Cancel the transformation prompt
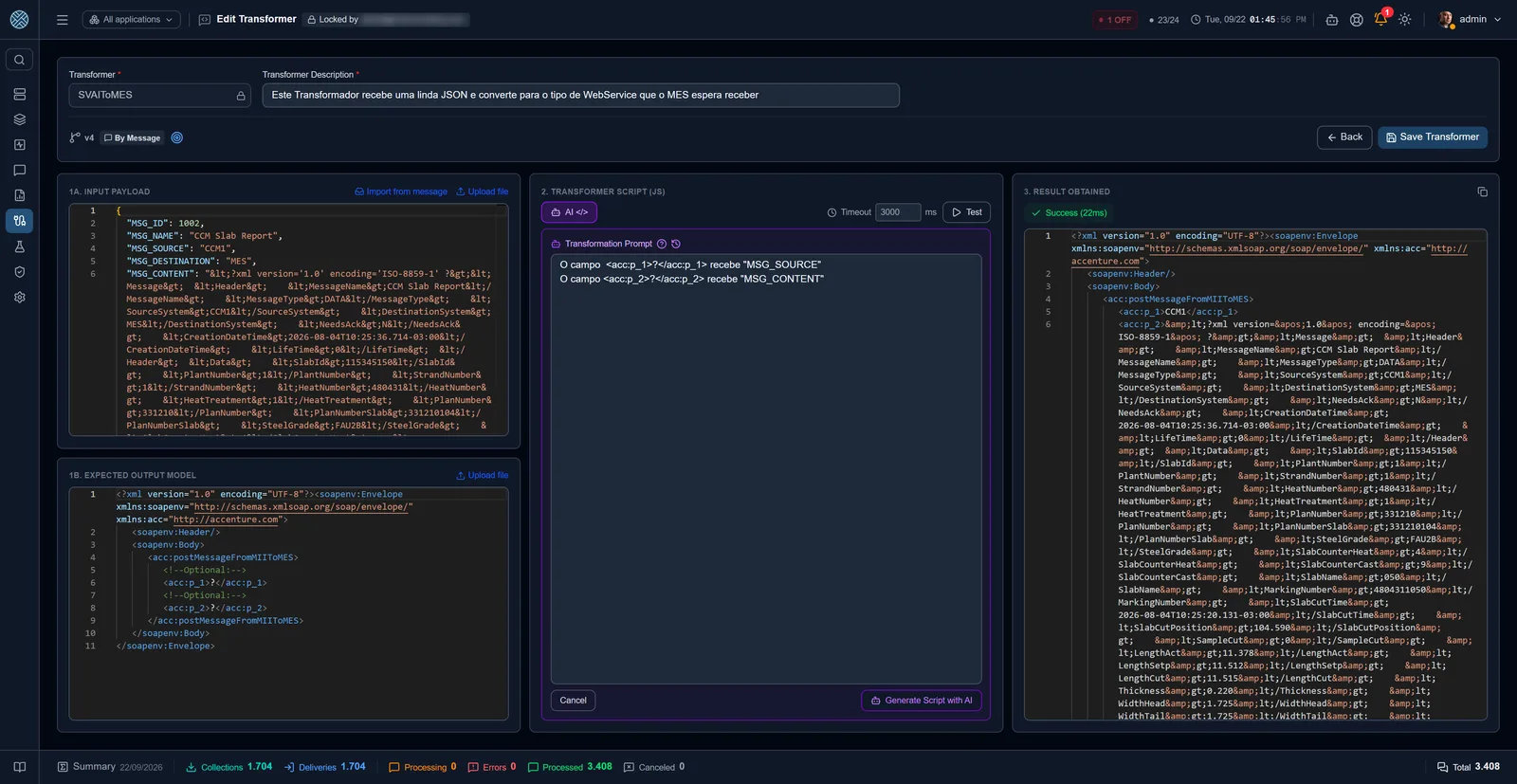 pos(573,701)
